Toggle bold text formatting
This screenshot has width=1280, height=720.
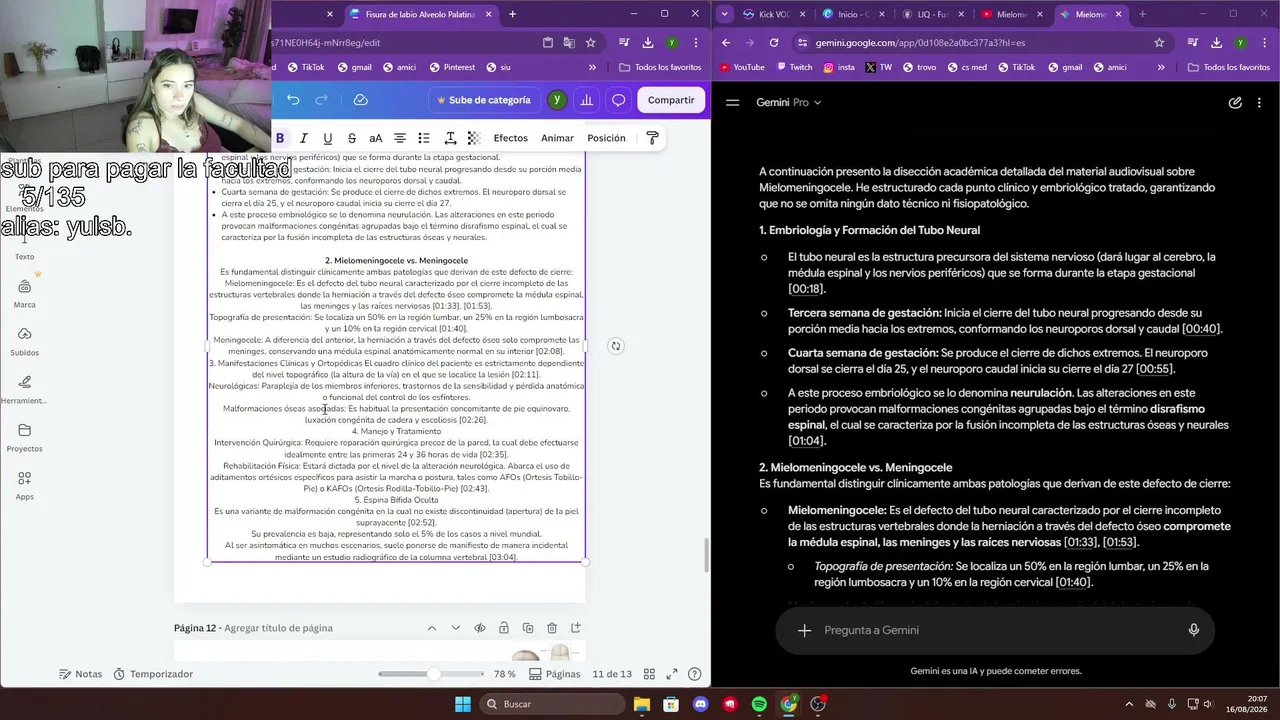tap(280, 138)
